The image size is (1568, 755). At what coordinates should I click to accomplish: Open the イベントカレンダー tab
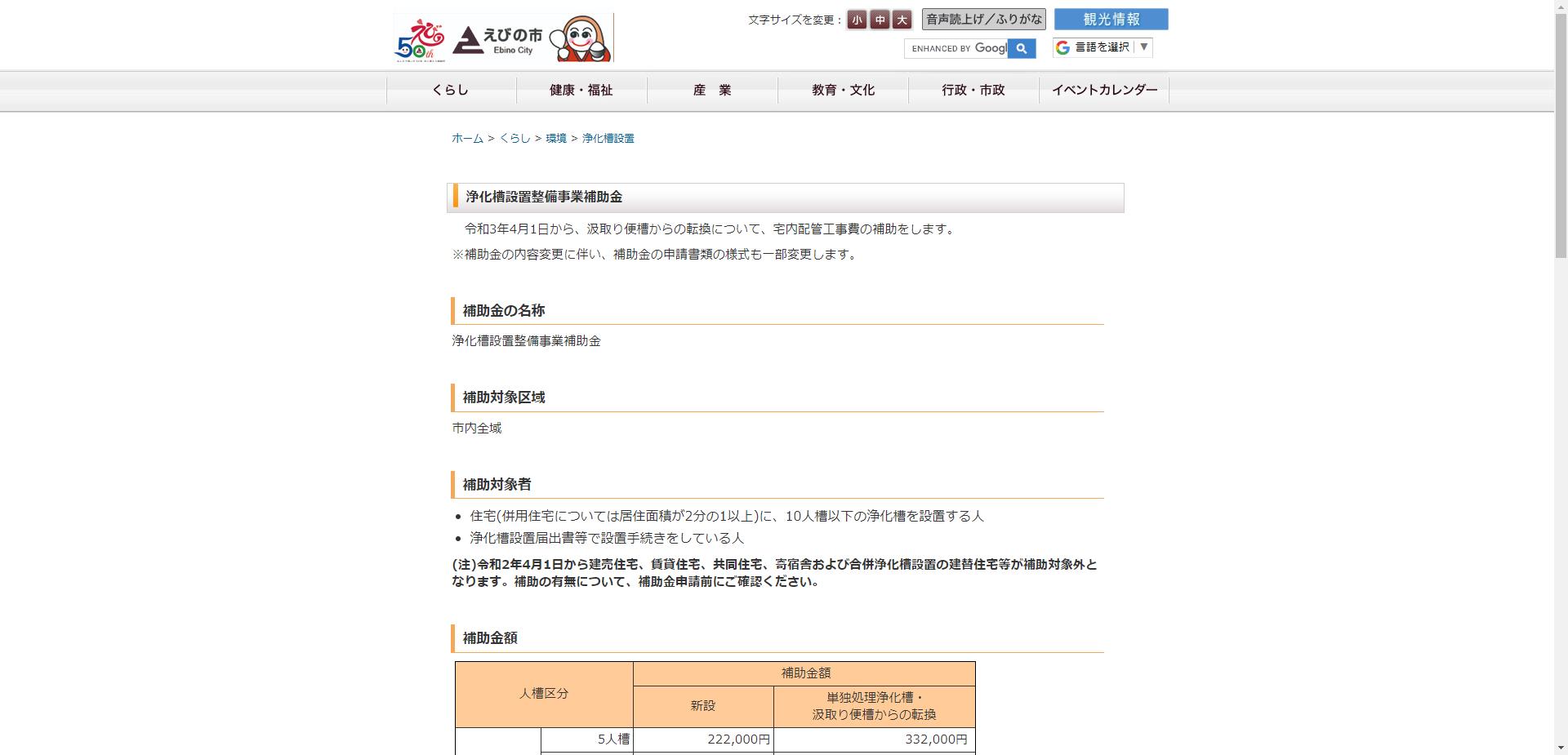(1104, 91)
